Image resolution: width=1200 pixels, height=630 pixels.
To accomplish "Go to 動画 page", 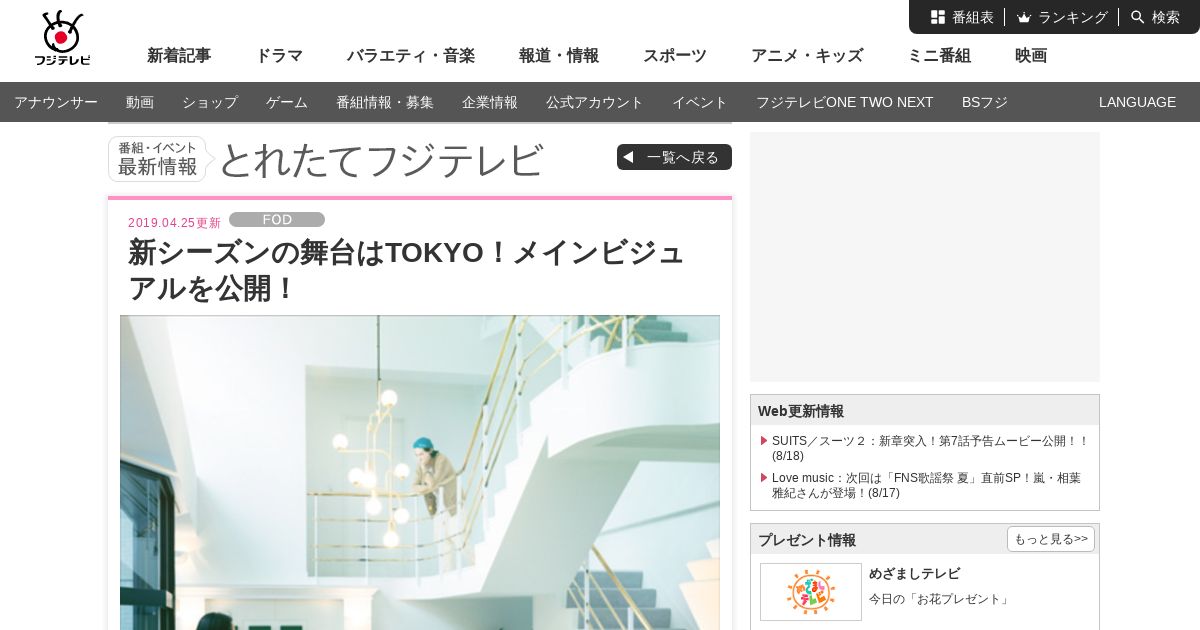I will (140, 102).
